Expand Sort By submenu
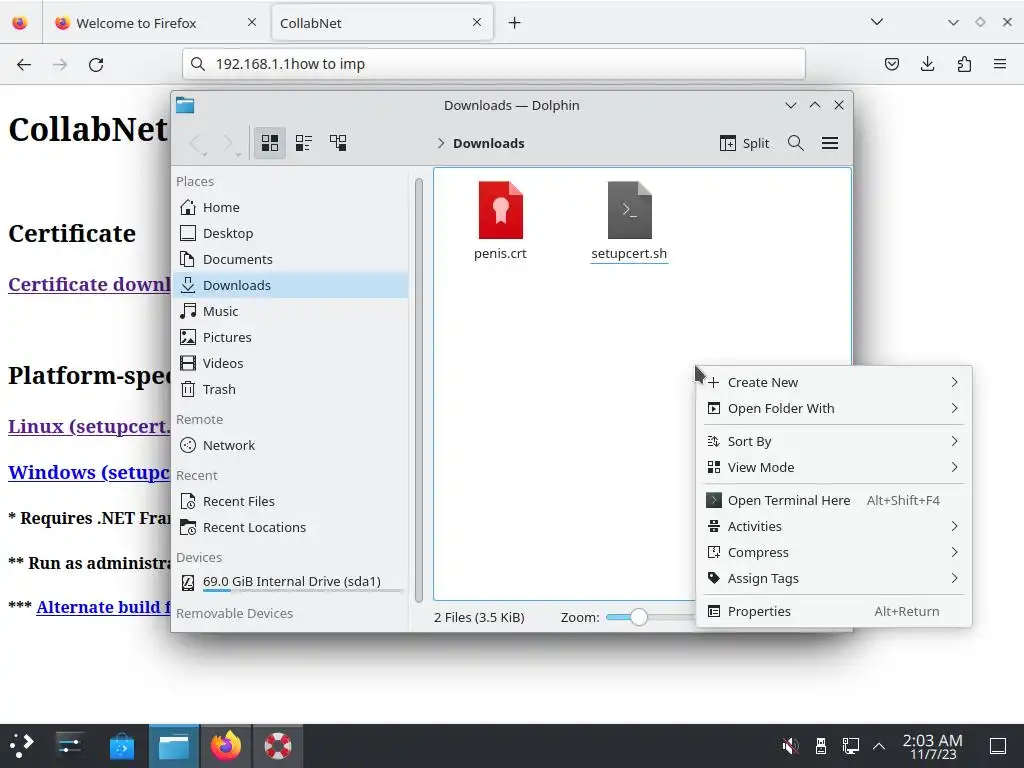The height and width of the screenshot is (768, 1024). point(834,441)
